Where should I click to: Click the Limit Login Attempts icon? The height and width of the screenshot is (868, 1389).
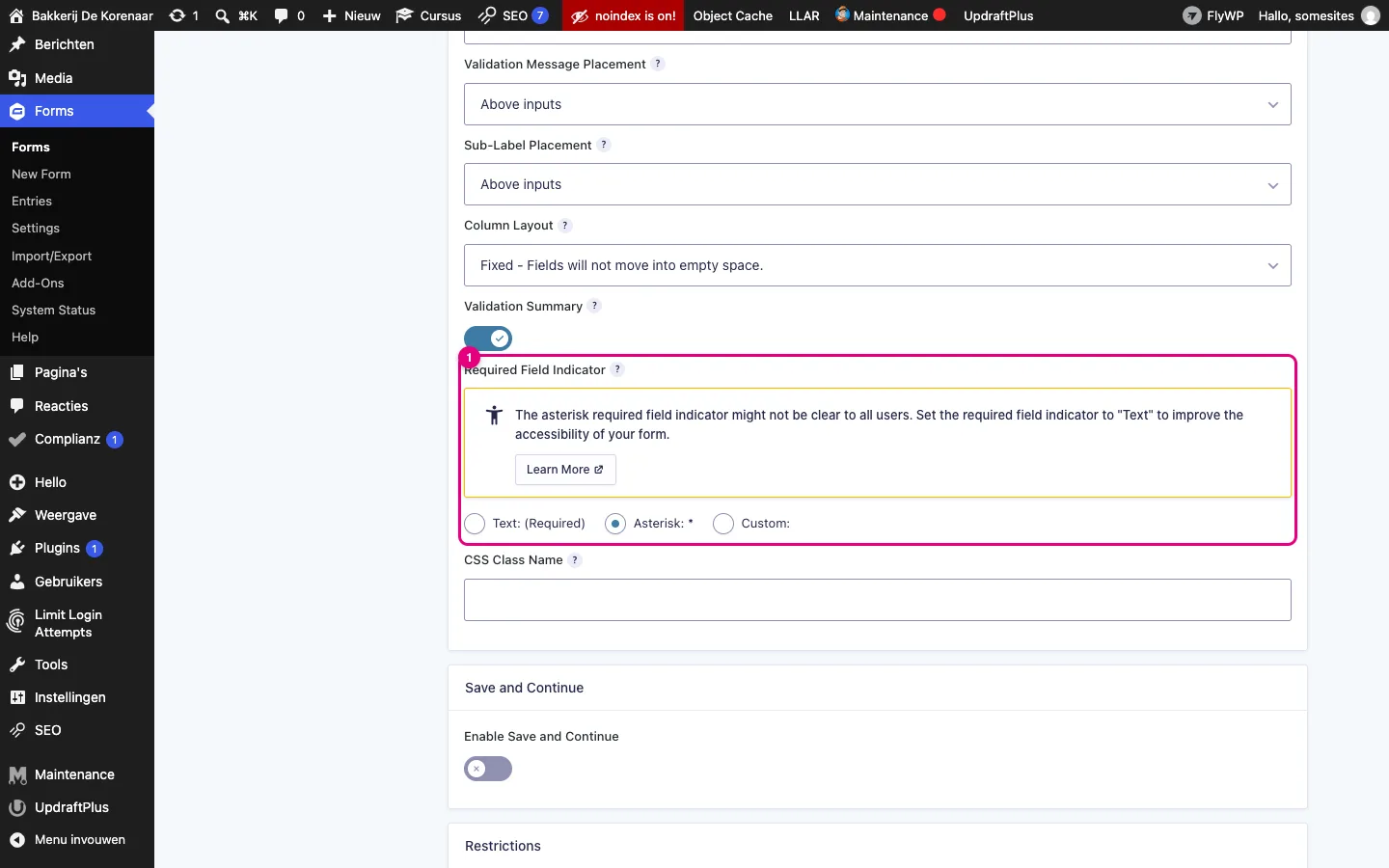click(16, 622)
